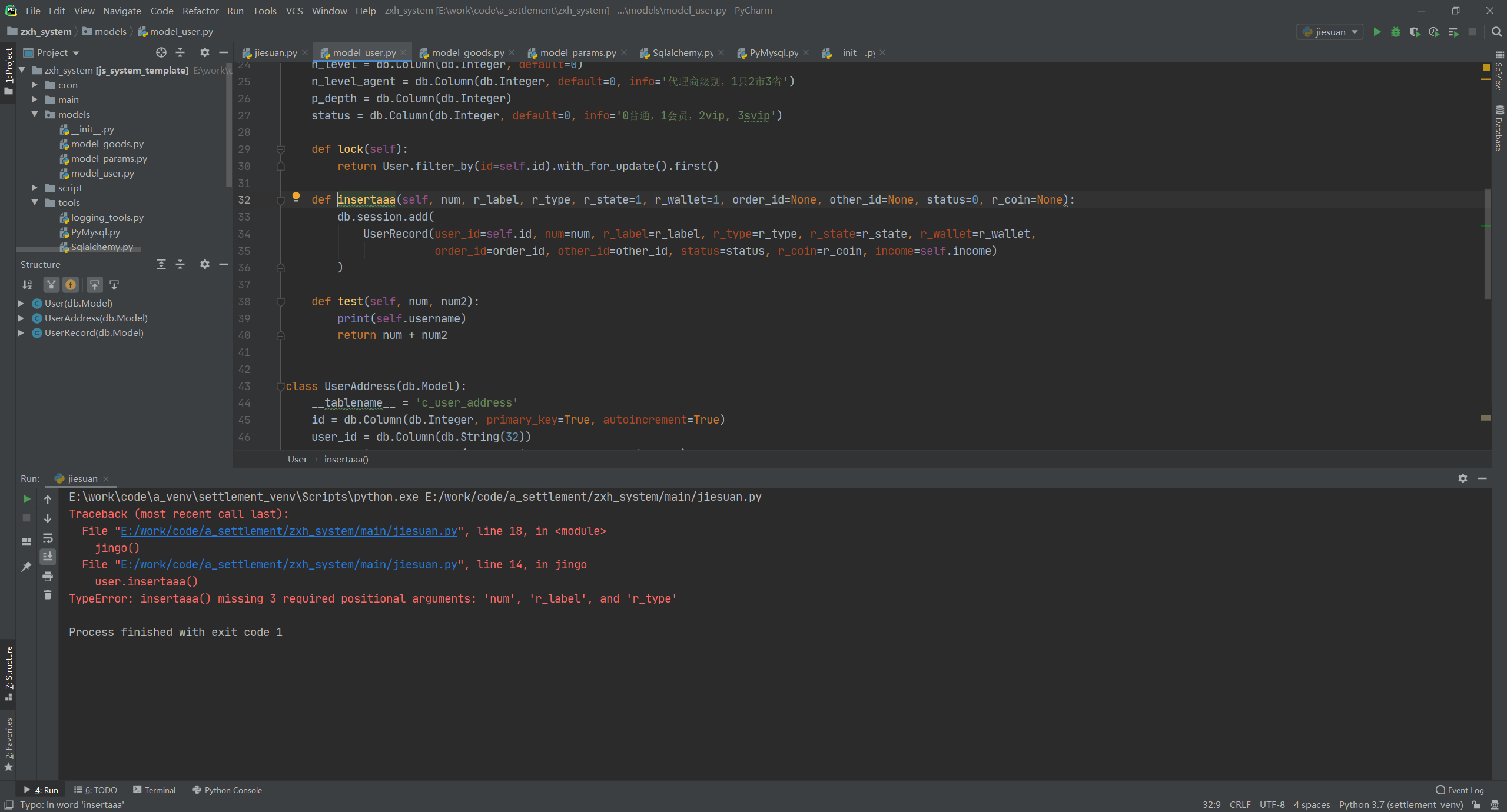
Task: Toggle alphabetical sort in Structure panel
Action: tap(27, 285)
